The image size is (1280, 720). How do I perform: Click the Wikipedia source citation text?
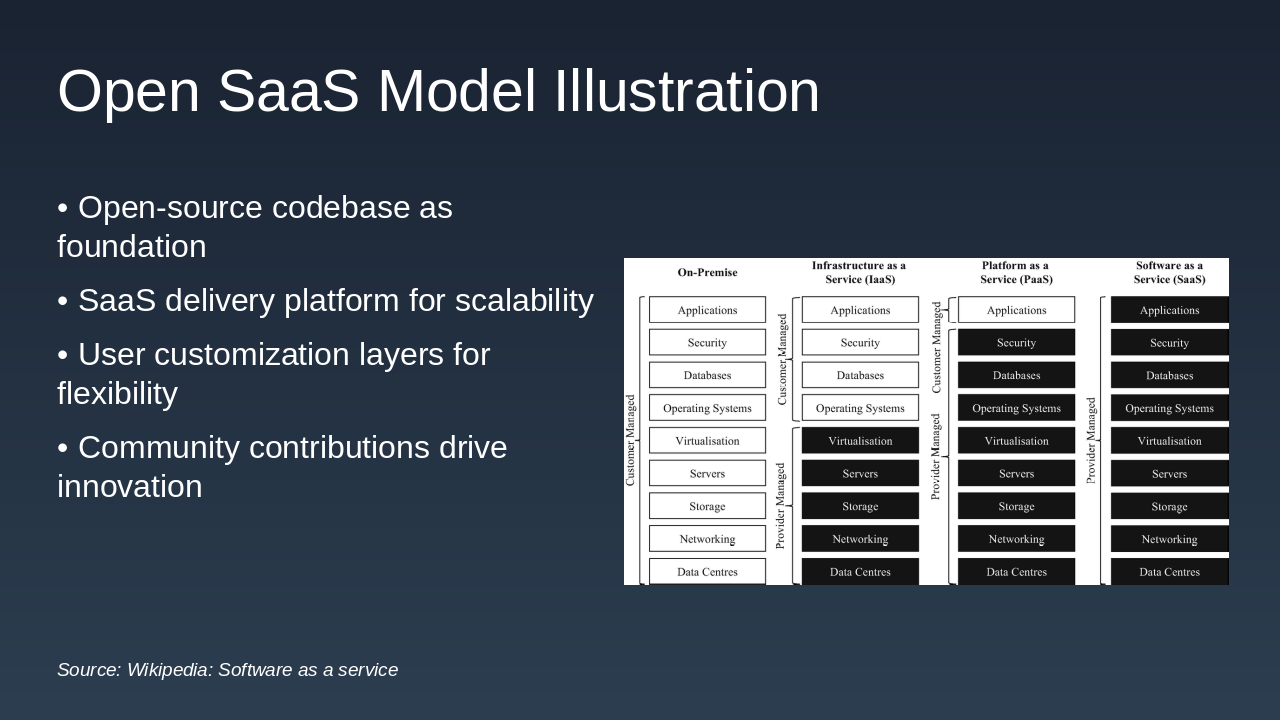[x=227, y=670]
